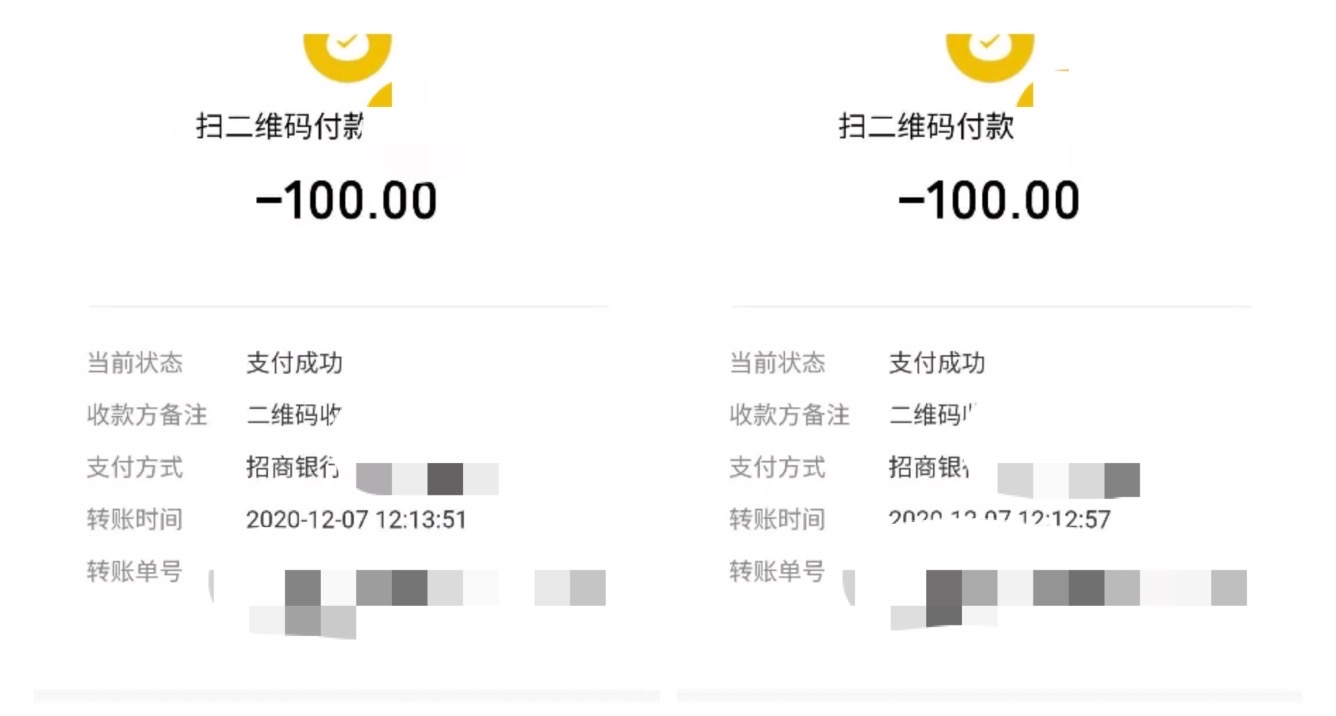The height and width of the screenshot is (716, 1336).
Task: Click 支付成功 status in the left receipt
Action: coord(294,363)
